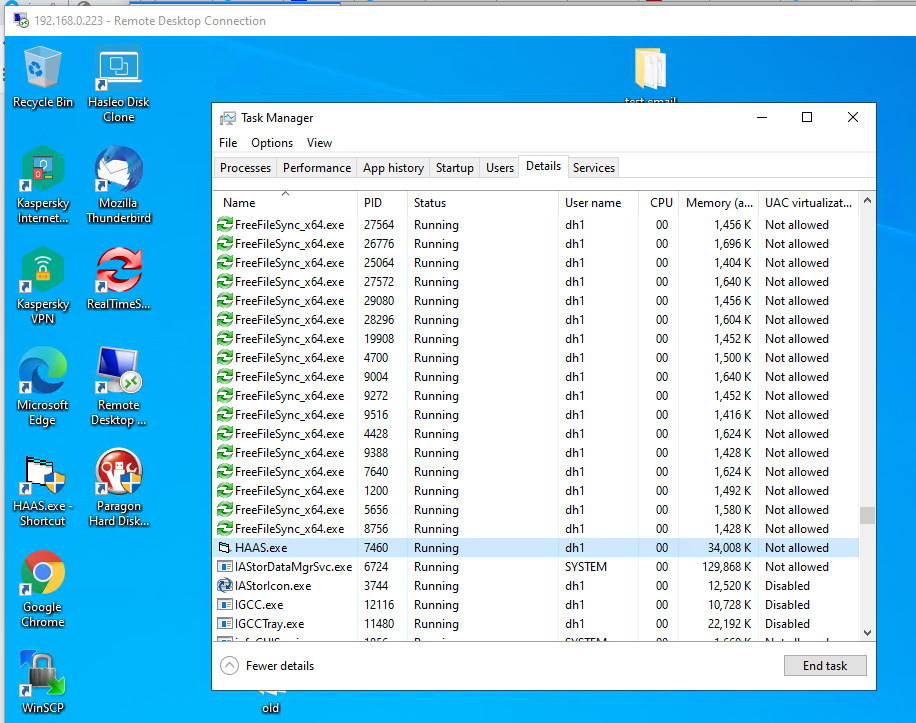The height and width of the screenshot is (723, 916).
Task: Click PID 26776 in the list
Action: click(x=379, y=244)
